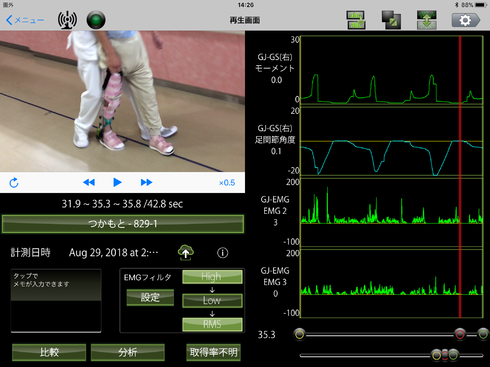Tap the green status indicator light
This screenshot has width=490, height=367.
[96, 20]
